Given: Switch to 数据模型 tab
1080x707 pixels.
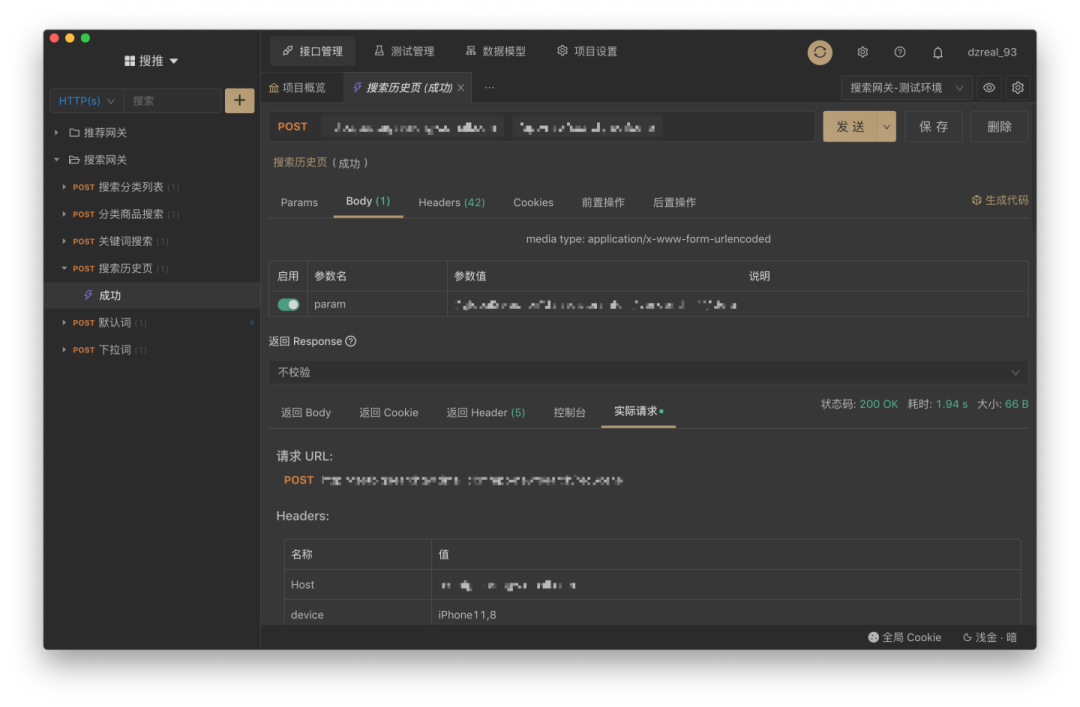Looking at the screenshot, I should (496, 51).
